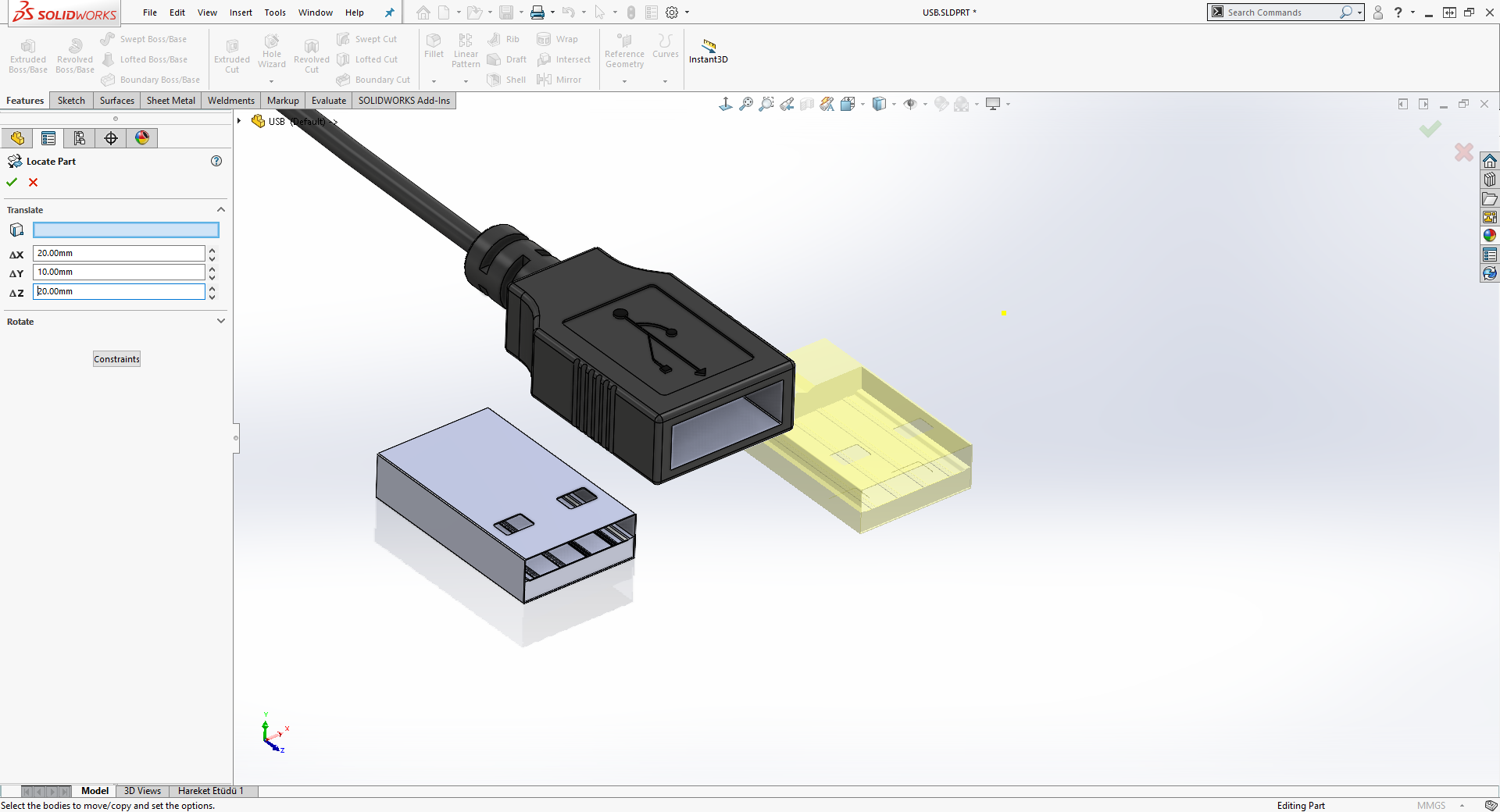1500x812 pixels.
Task: Expand the Rotate section
Action: tap(220, 321)
